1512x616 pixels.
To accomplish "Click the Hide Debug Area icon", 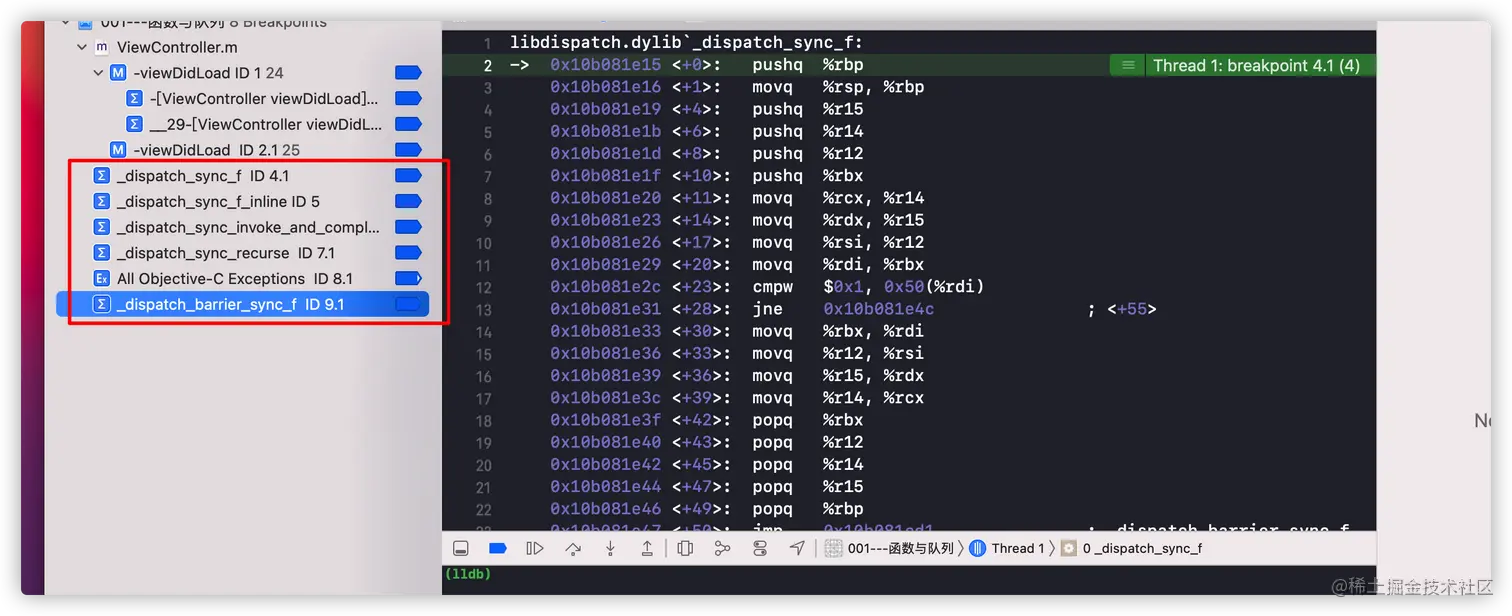I will [x=461, y=548].
